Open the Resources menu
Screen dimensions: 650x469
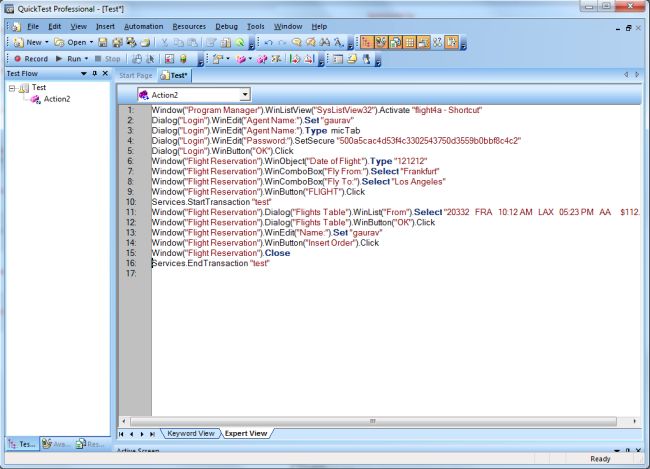tap(189, 27)
